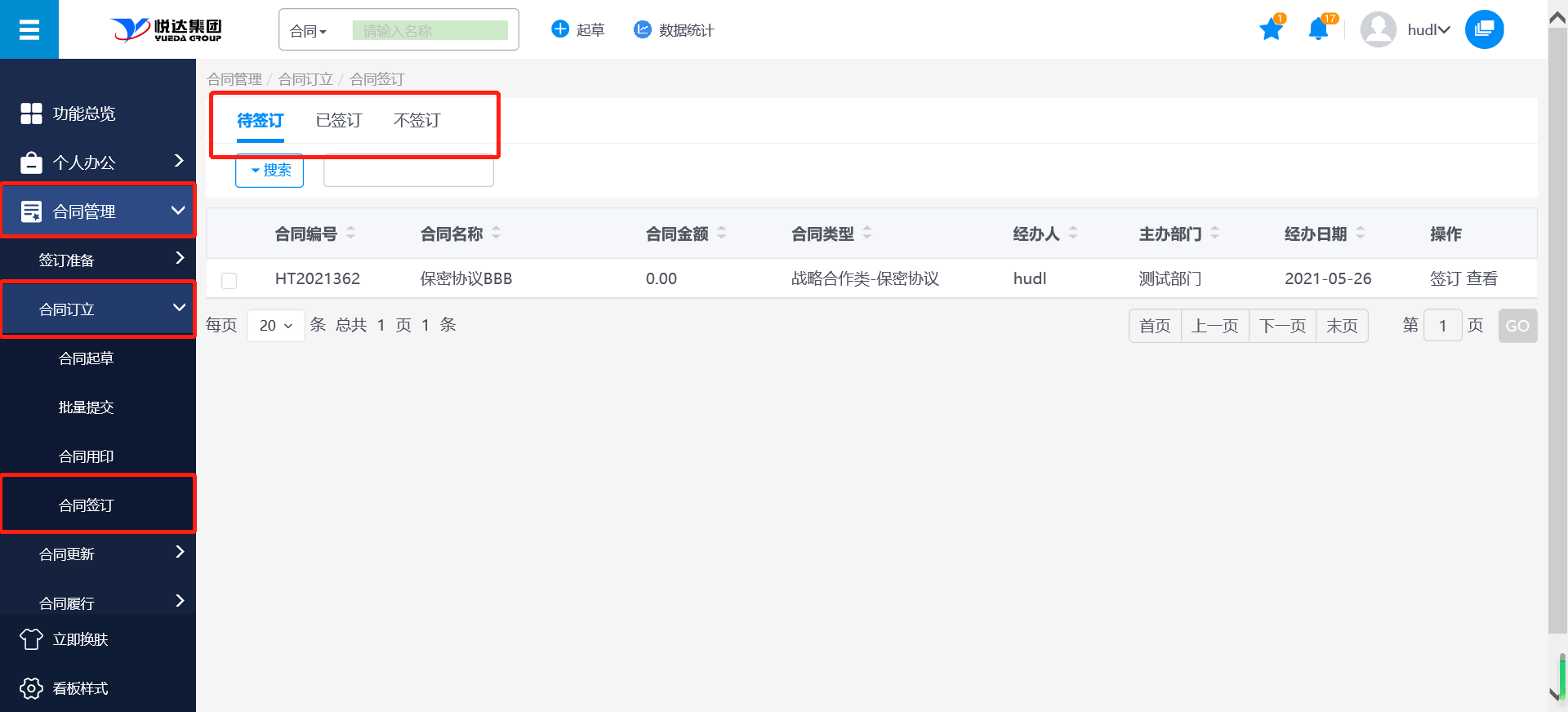The width and height of the screenshot is (1568, 712).
Task: Open 数据统计 chart icon
Action: 643,29
